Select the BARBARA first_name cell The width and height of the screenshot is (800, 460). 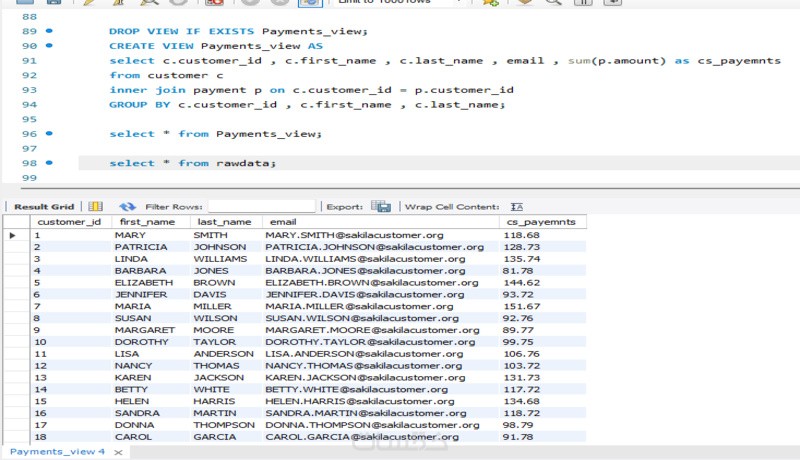pos(151,271)
